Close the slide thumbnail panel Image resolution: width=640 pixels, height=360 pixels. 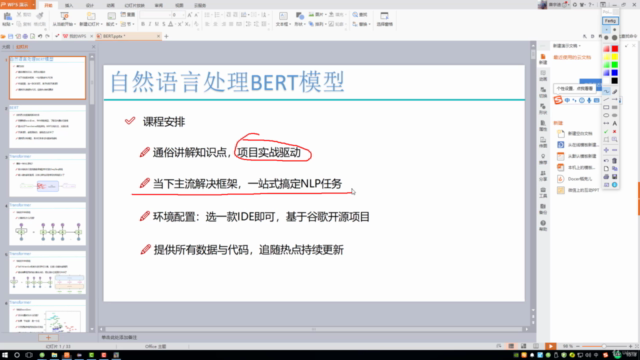coord(93,47)
